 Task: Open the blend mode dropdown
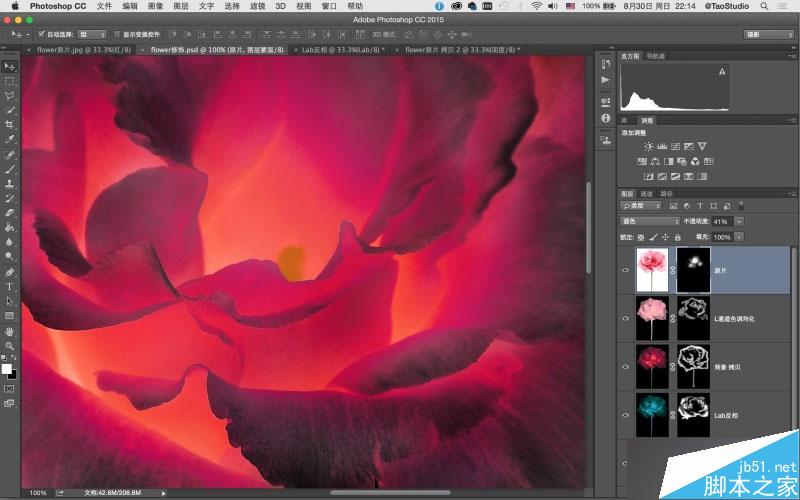pyautogui.click(x=649, y=221)
